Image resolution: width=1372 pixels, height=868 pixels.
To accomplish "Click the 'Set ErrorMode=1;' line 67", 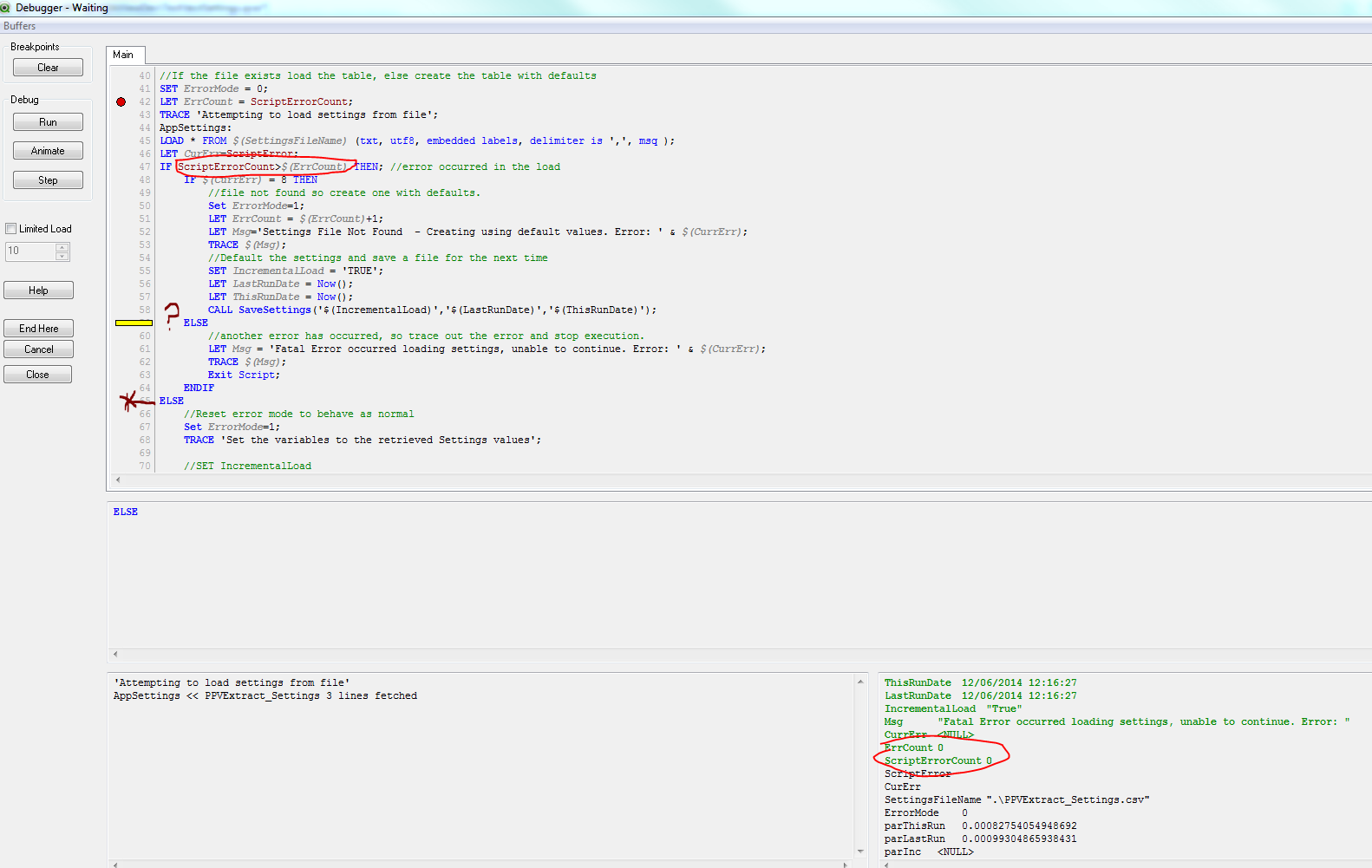I will (232, 427).
